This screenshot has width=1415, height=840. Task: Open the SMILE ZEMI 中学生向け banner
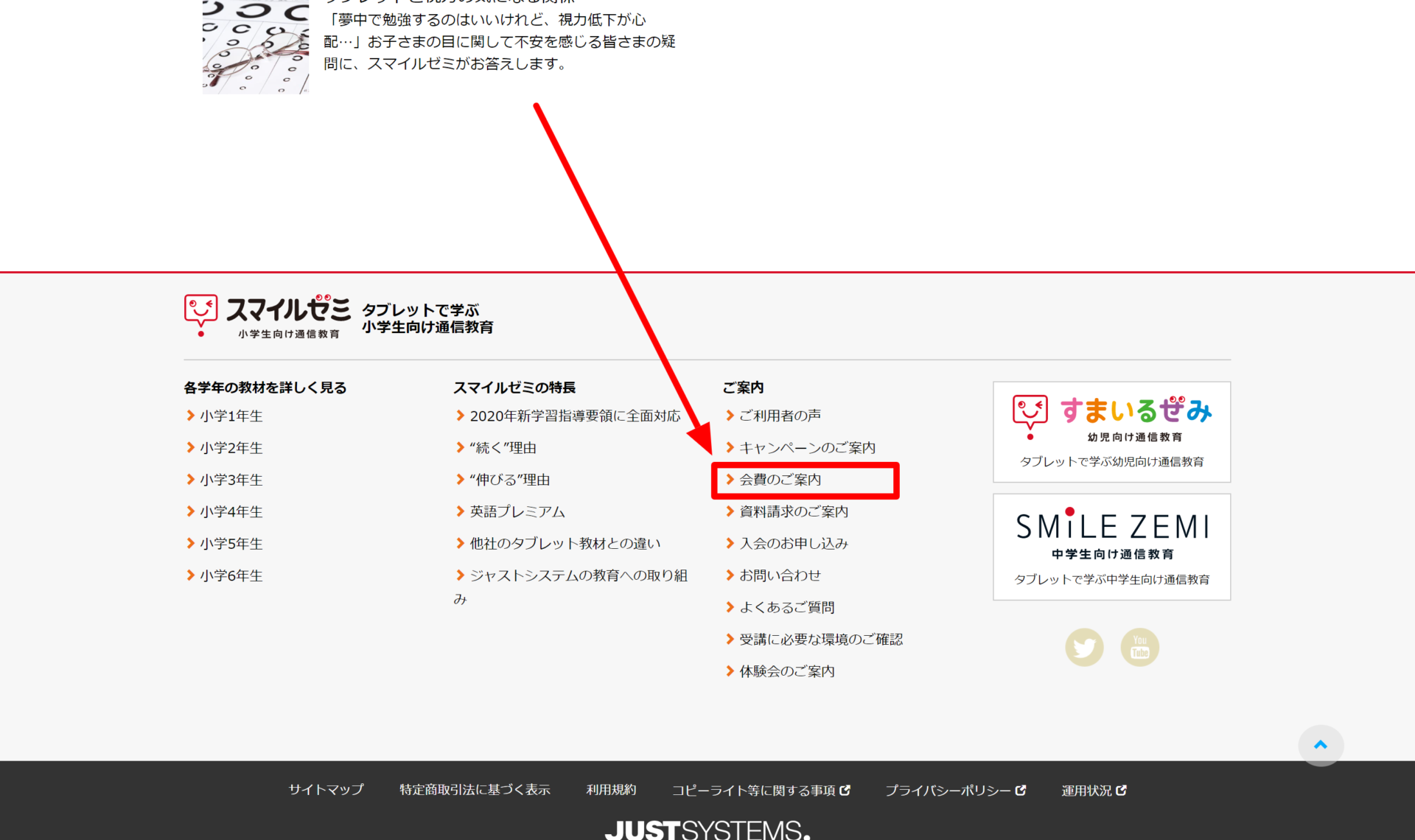tap(1111, 547)
